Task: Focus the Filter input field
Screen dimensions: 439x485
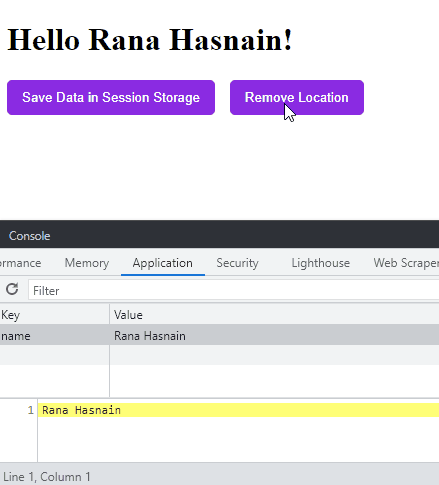Action: (233, 291)
